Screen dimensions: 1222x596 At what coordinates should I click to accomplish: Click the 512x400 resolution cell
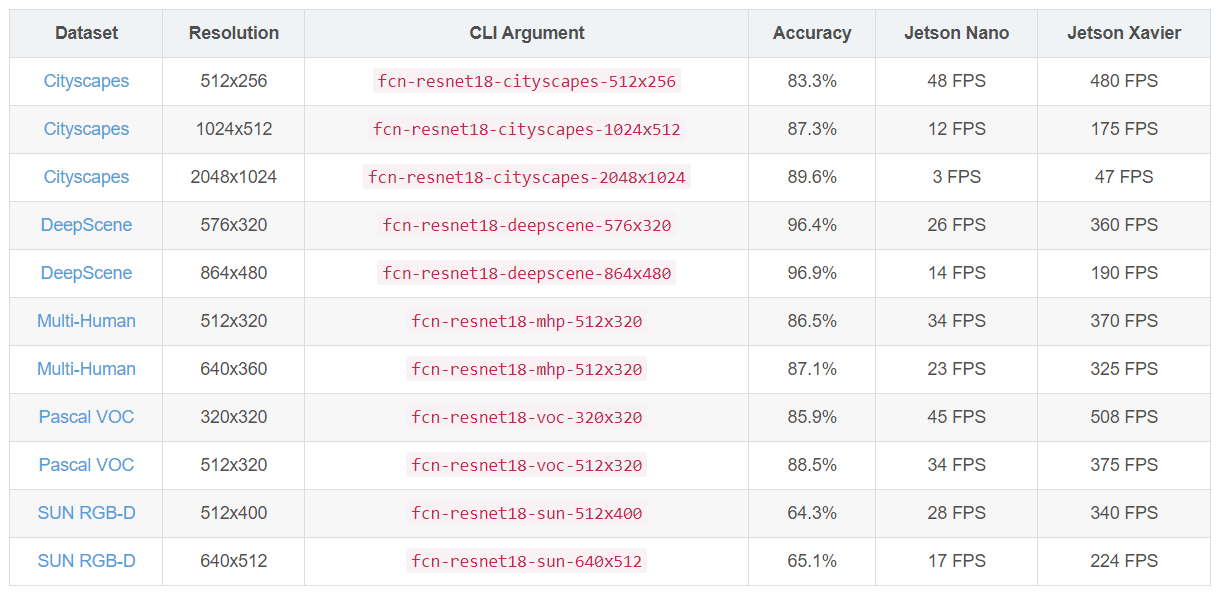(x=234, y=513)
